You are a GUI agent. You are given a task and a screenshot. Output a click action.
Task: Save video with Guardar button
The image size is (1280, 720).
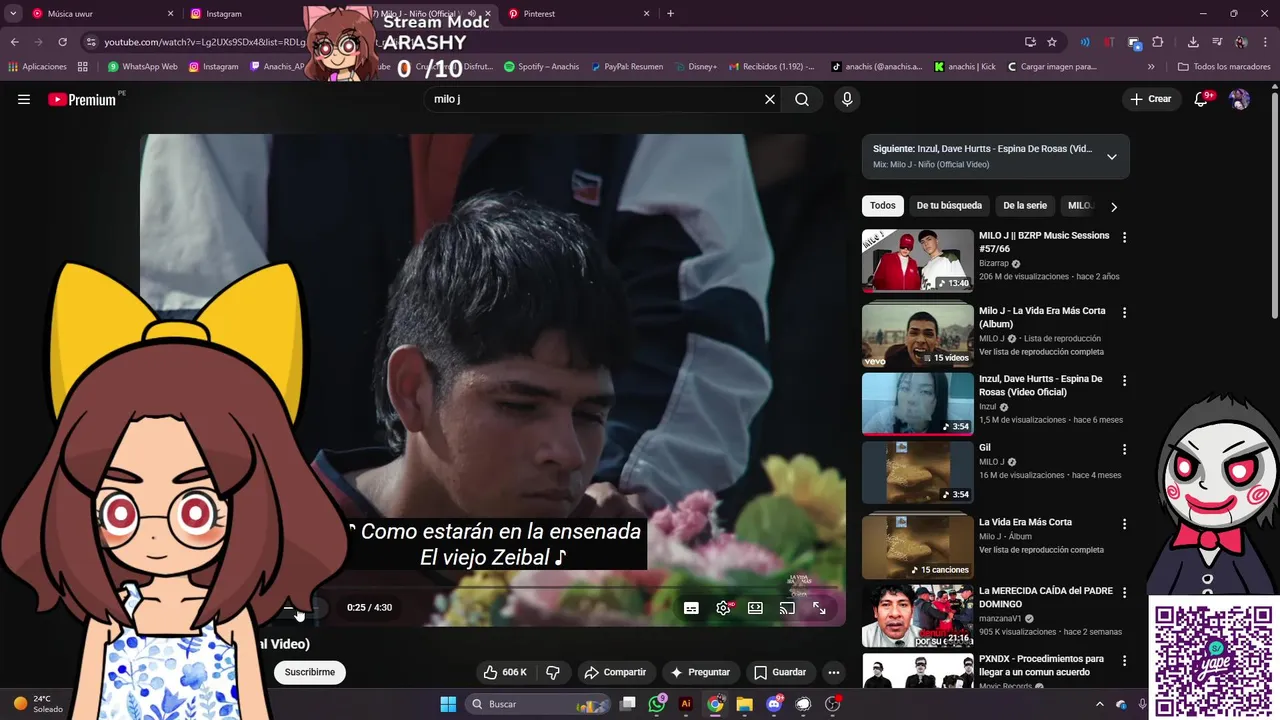(780, 672)
